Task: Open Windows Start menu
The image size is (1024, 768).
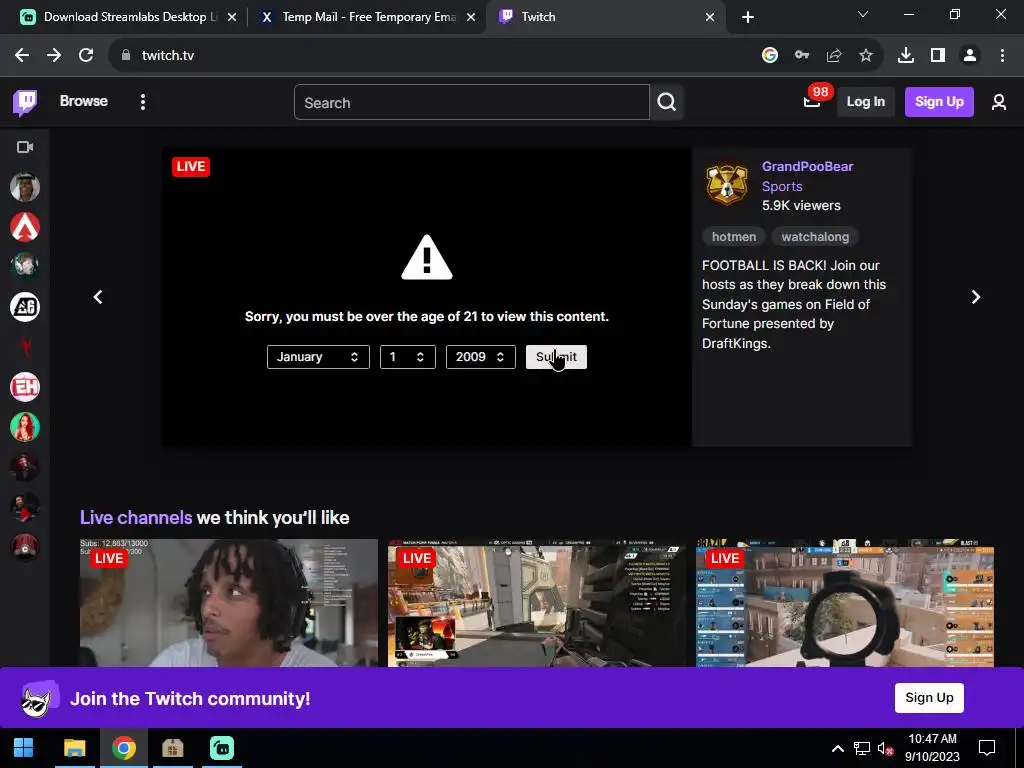Action: point(24,748)
